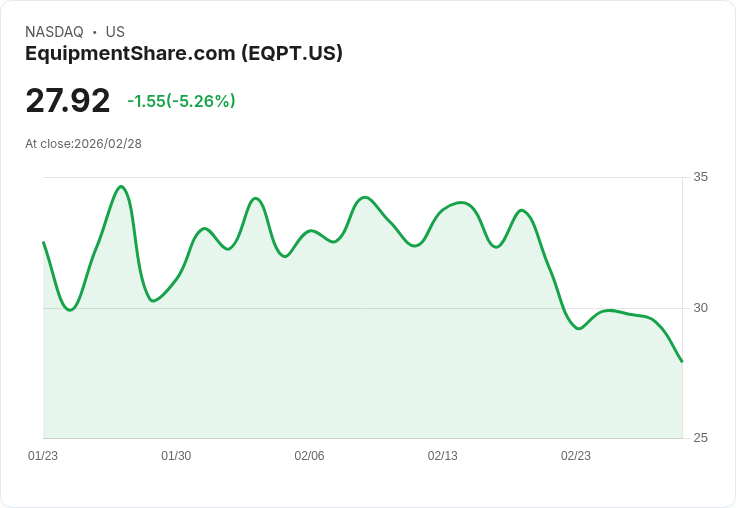Screen dimensions: 736x508
Task: Click the 02/23 date axis label
Action: coord(575,456)
